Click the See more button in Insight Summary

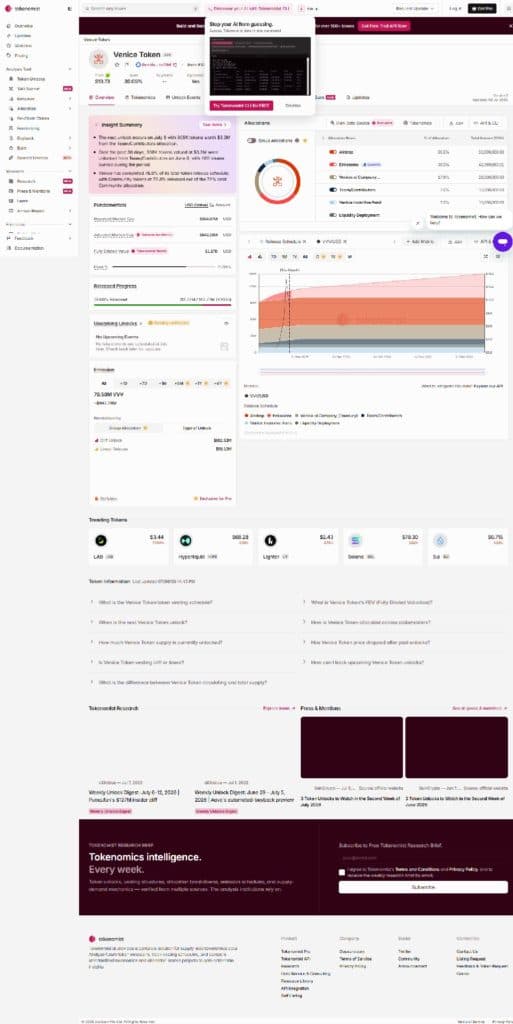215,124
